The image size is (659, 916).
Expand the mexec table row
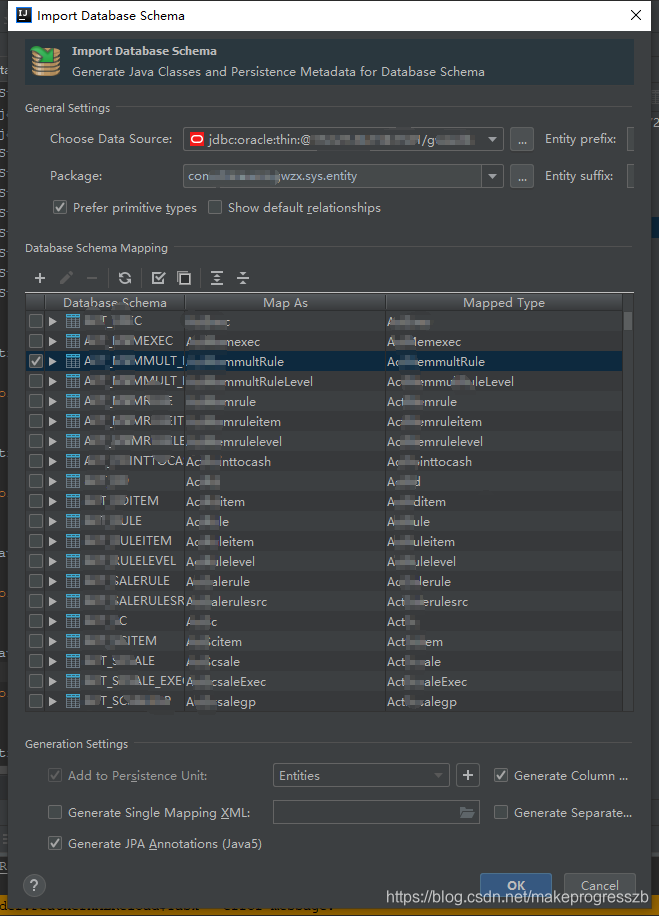pos(53,341)
